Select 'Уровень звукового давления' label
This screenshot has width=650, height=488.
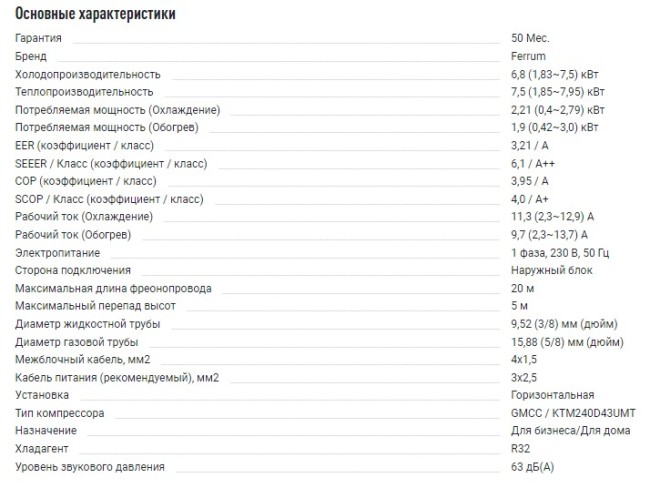coord(90,467)
